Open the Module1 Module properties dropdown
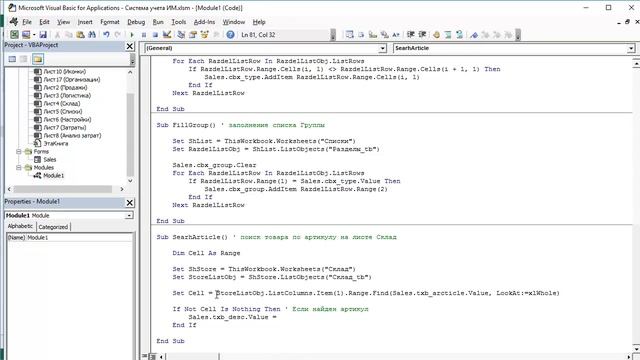The width and height of the screenshot is (640, 360). (x=129, y=215)
